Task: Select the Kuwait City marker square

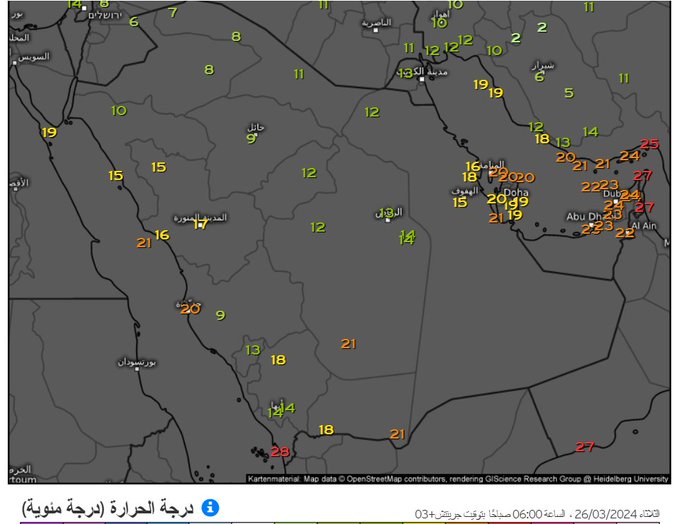Action: click(x=423, y=79)
